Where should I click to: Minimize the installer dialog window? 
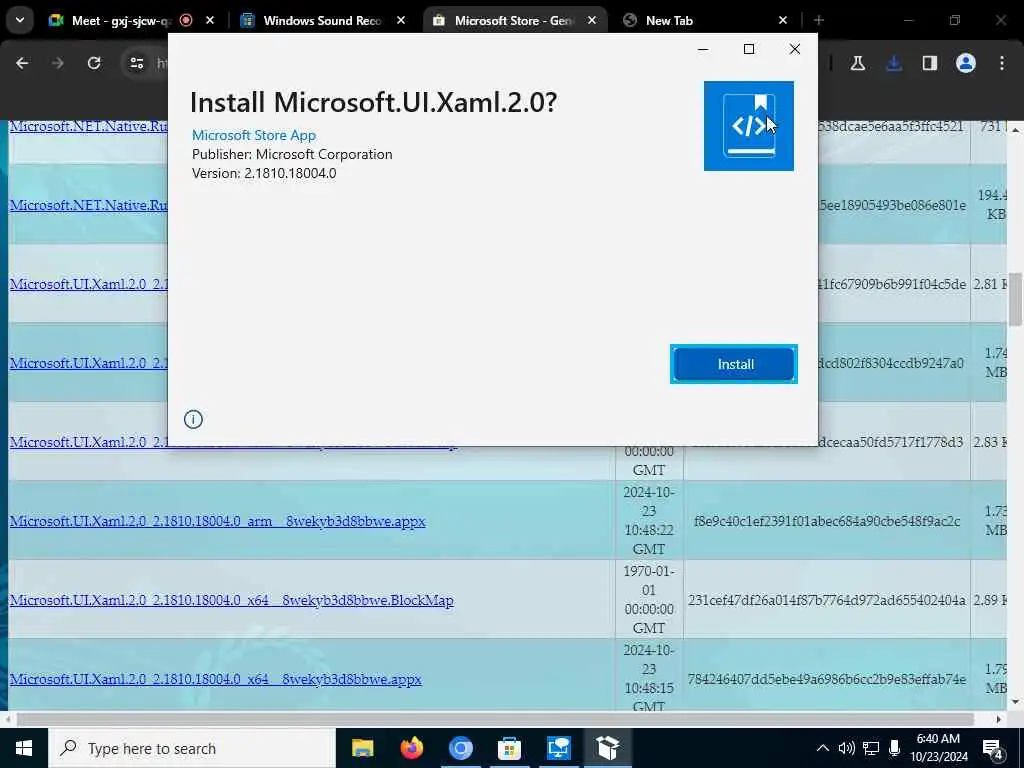703,49
